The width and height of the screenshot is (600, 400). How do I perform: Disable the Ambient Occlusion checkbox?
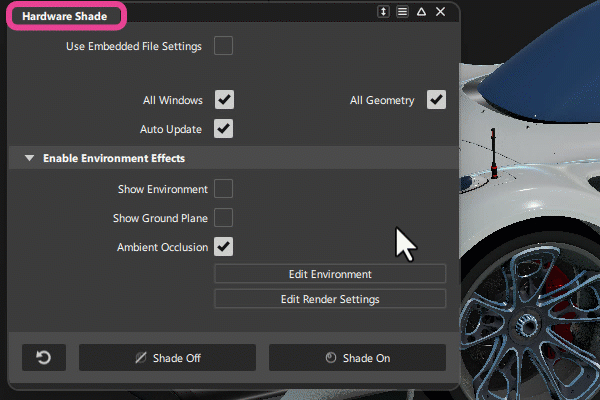[223, 247]
